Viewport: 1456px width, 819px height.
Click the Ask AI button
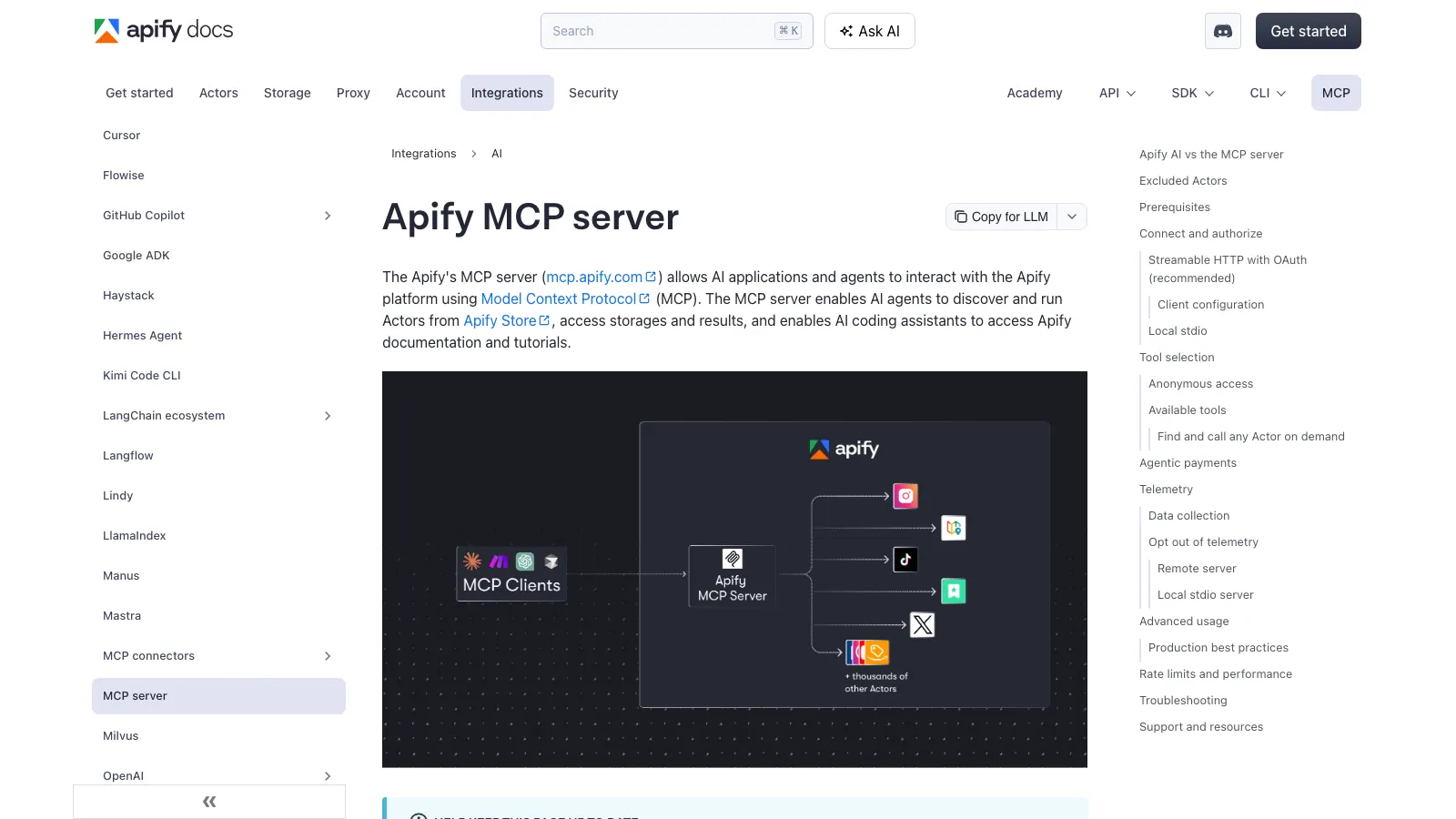coord(870,31)
